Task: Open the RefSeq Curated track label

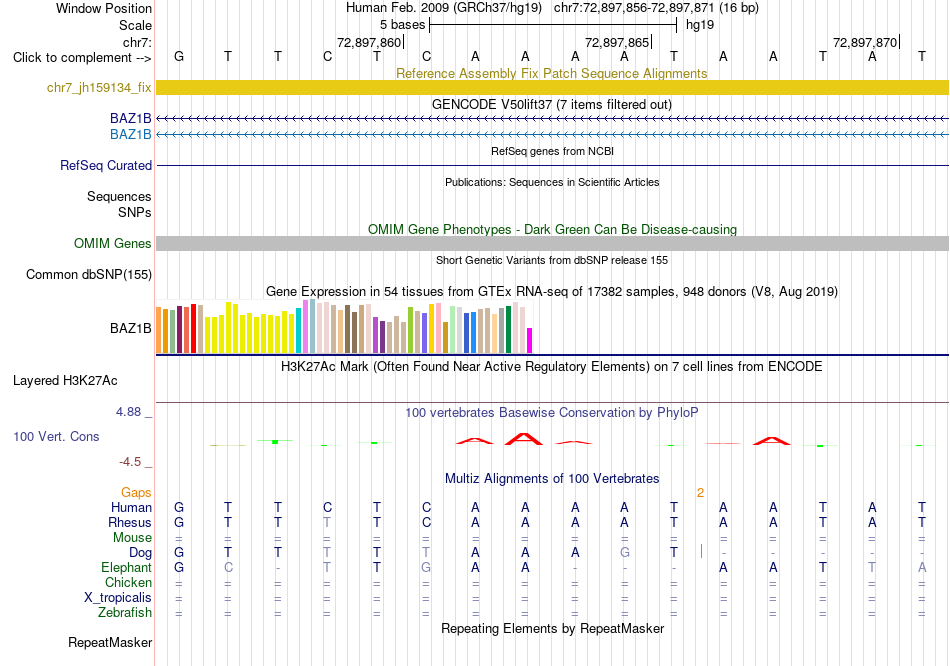Action: (105, 165)
